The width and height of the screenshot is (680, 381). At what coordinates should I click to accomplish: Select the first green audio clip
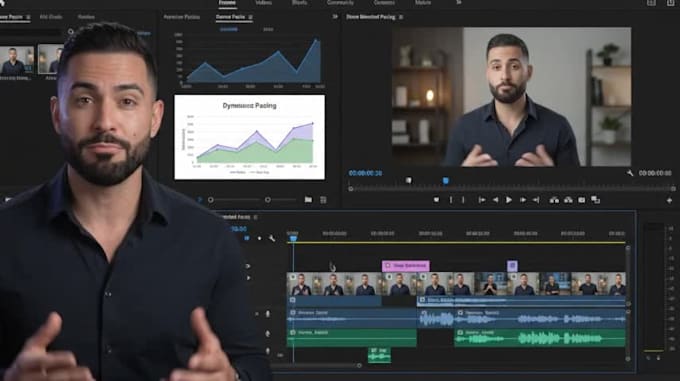[352, 338]
